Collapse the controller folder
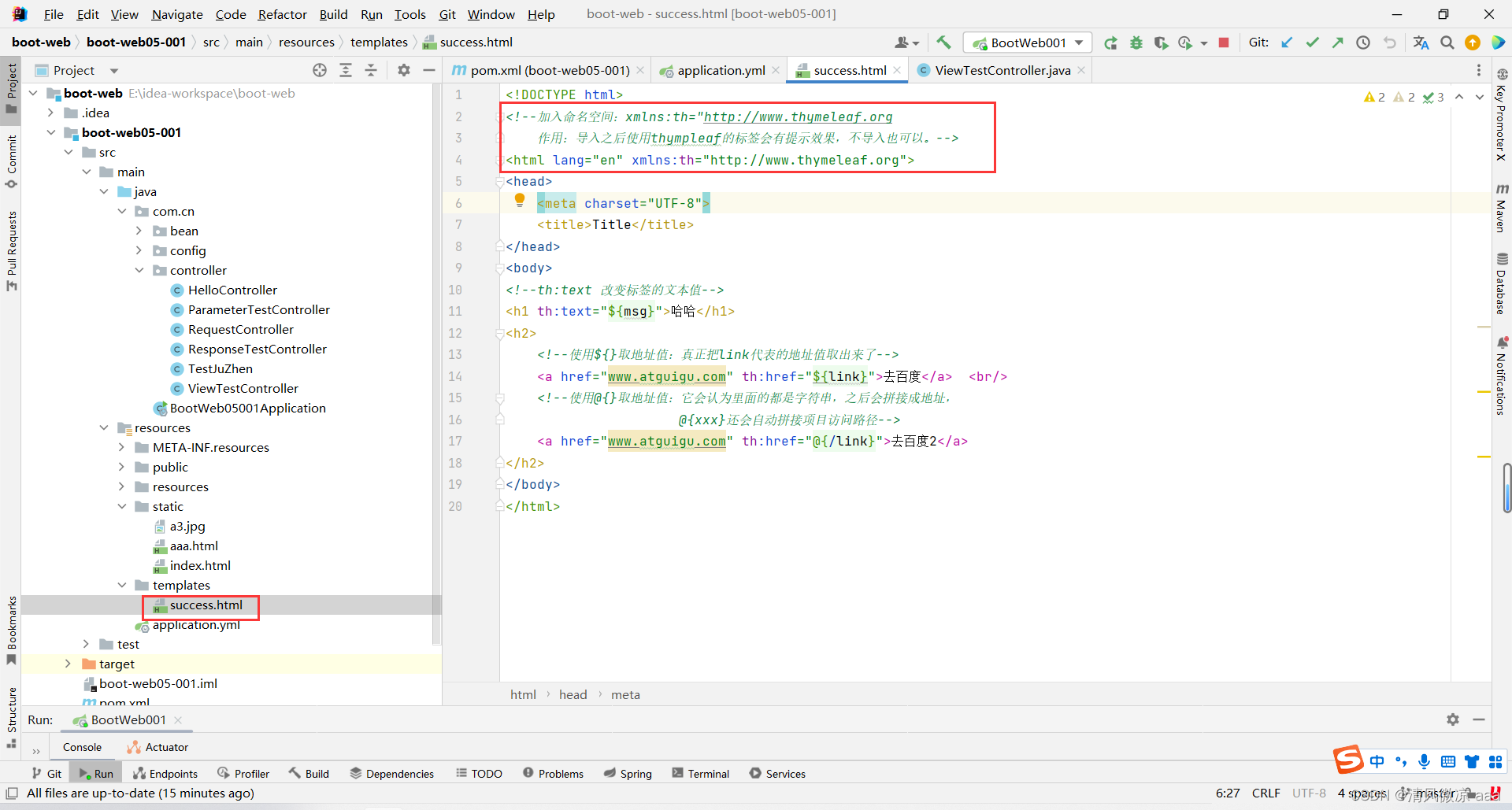This screenshot has height=810, width=1512. pos(139,270)
